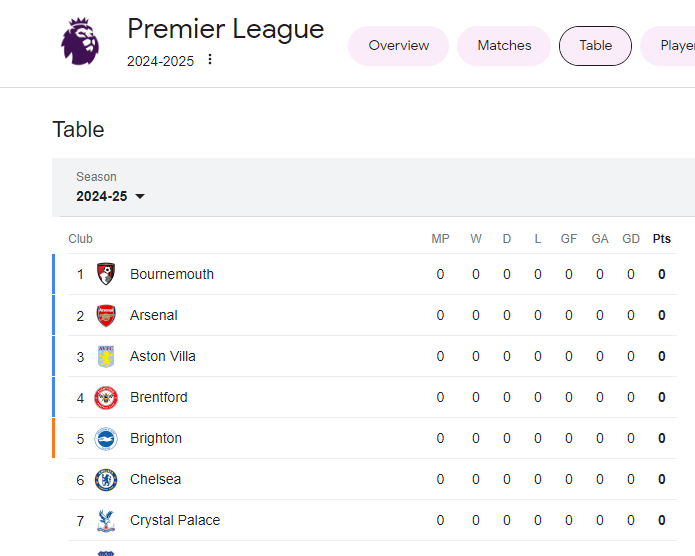Switch to the Matches tab
Screen dimensions: 695x556
pyautogui.click(x=504, y=46)
